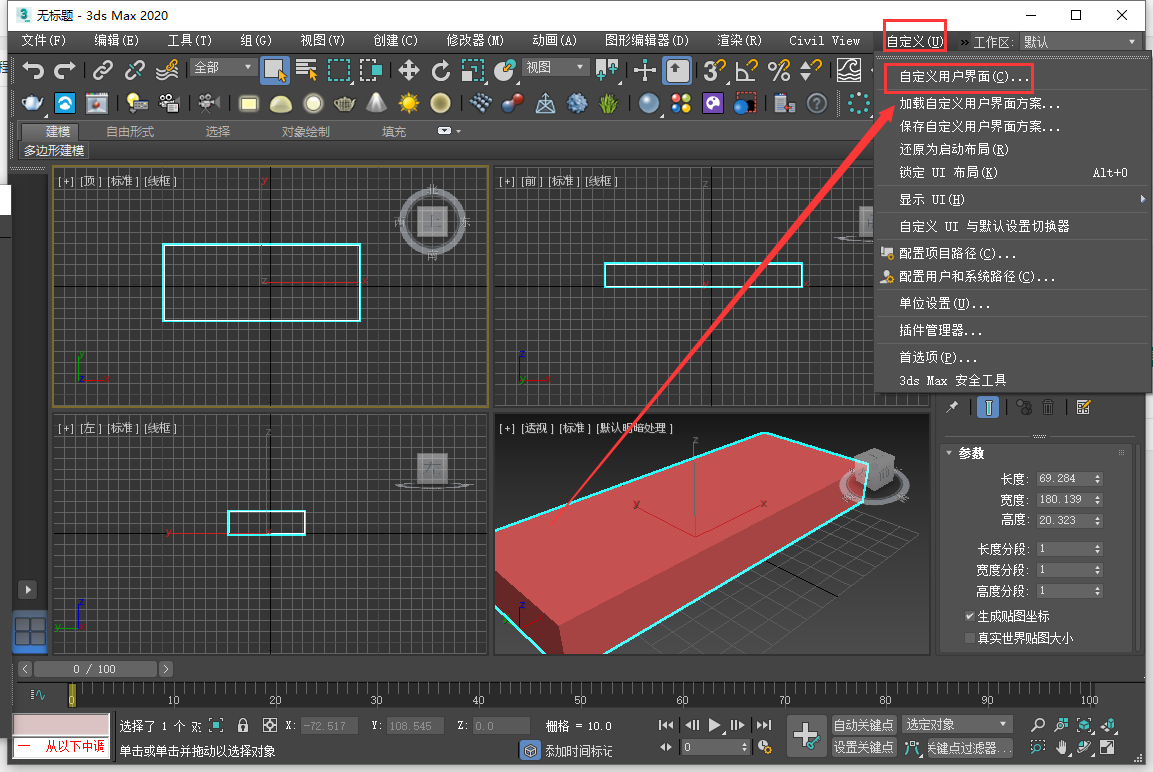Select the Bind to Space Warp tool

(167, 70)
